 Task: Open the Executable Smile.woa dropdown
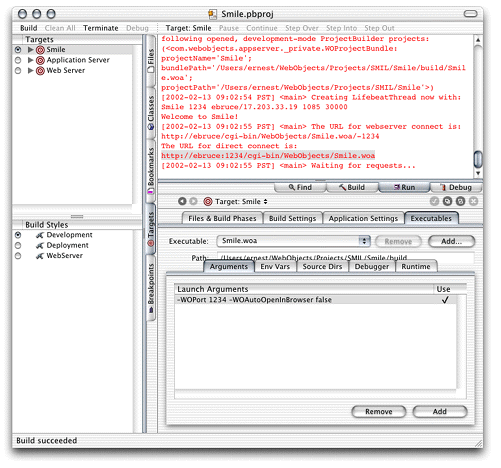point(294,241)
